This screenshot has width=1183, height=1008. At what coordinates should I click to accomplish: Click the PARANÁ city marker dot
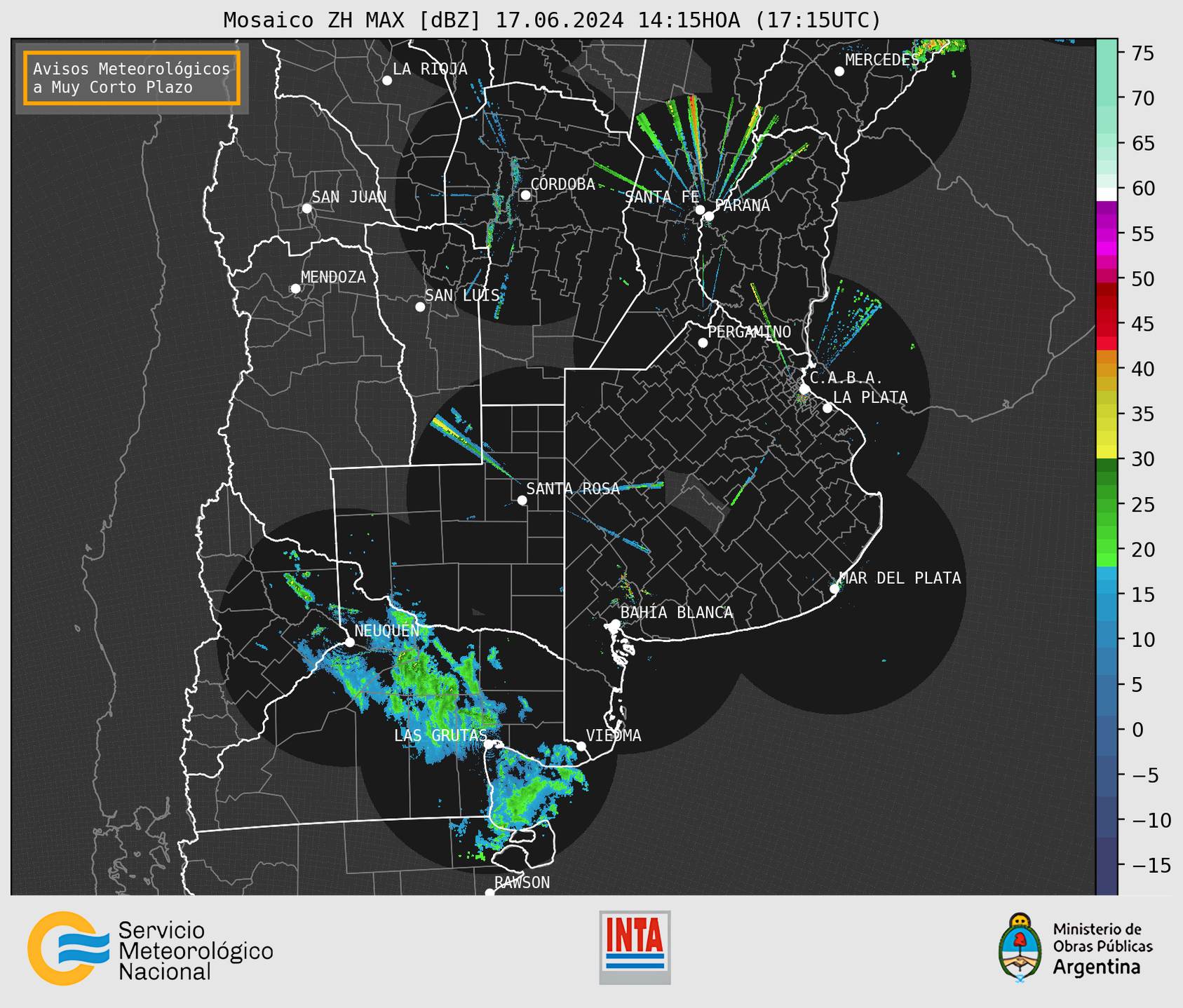710,216
